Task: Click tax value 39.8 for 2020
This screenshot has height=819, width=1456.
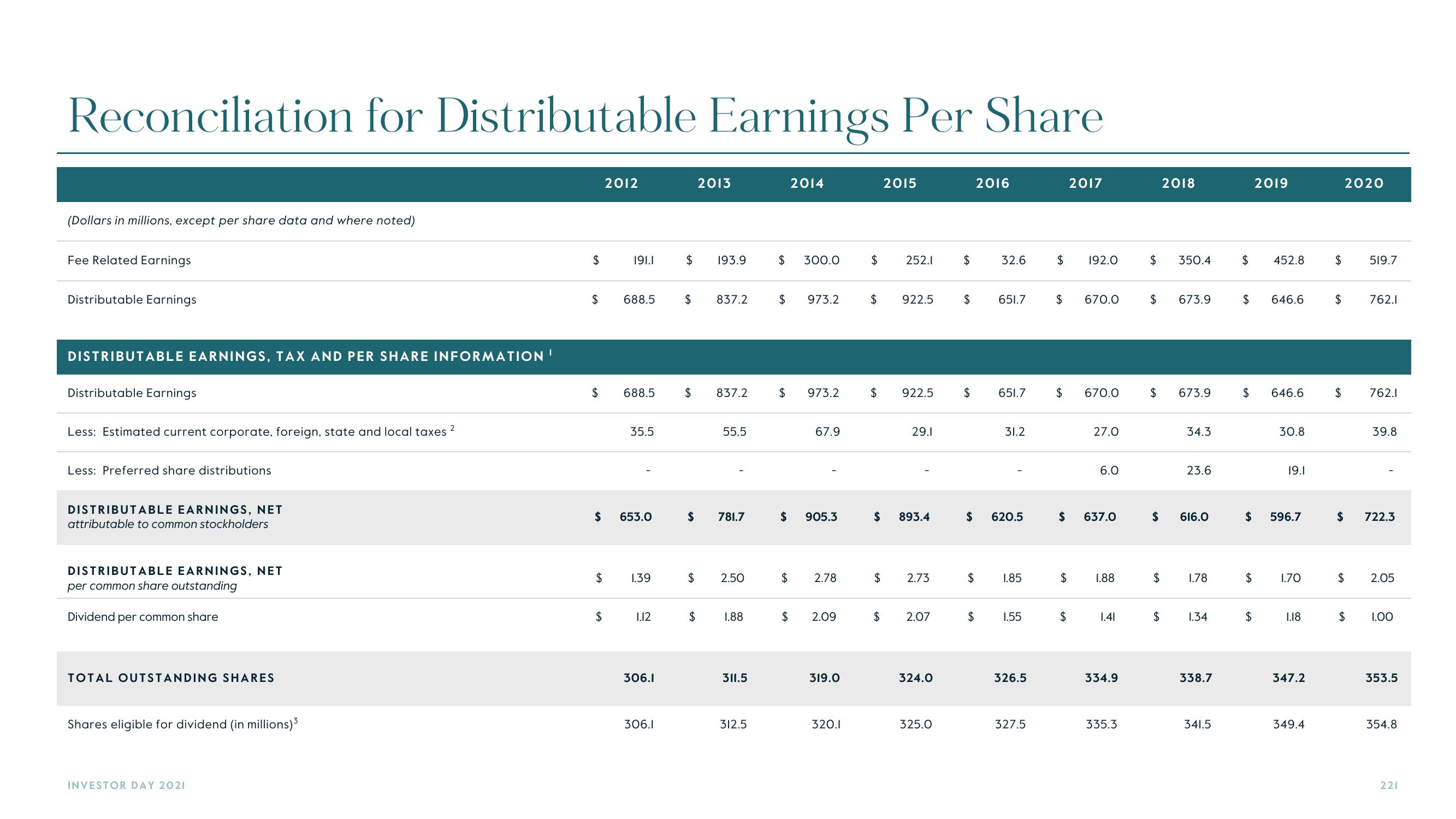Action: [x=1385, y=432]
